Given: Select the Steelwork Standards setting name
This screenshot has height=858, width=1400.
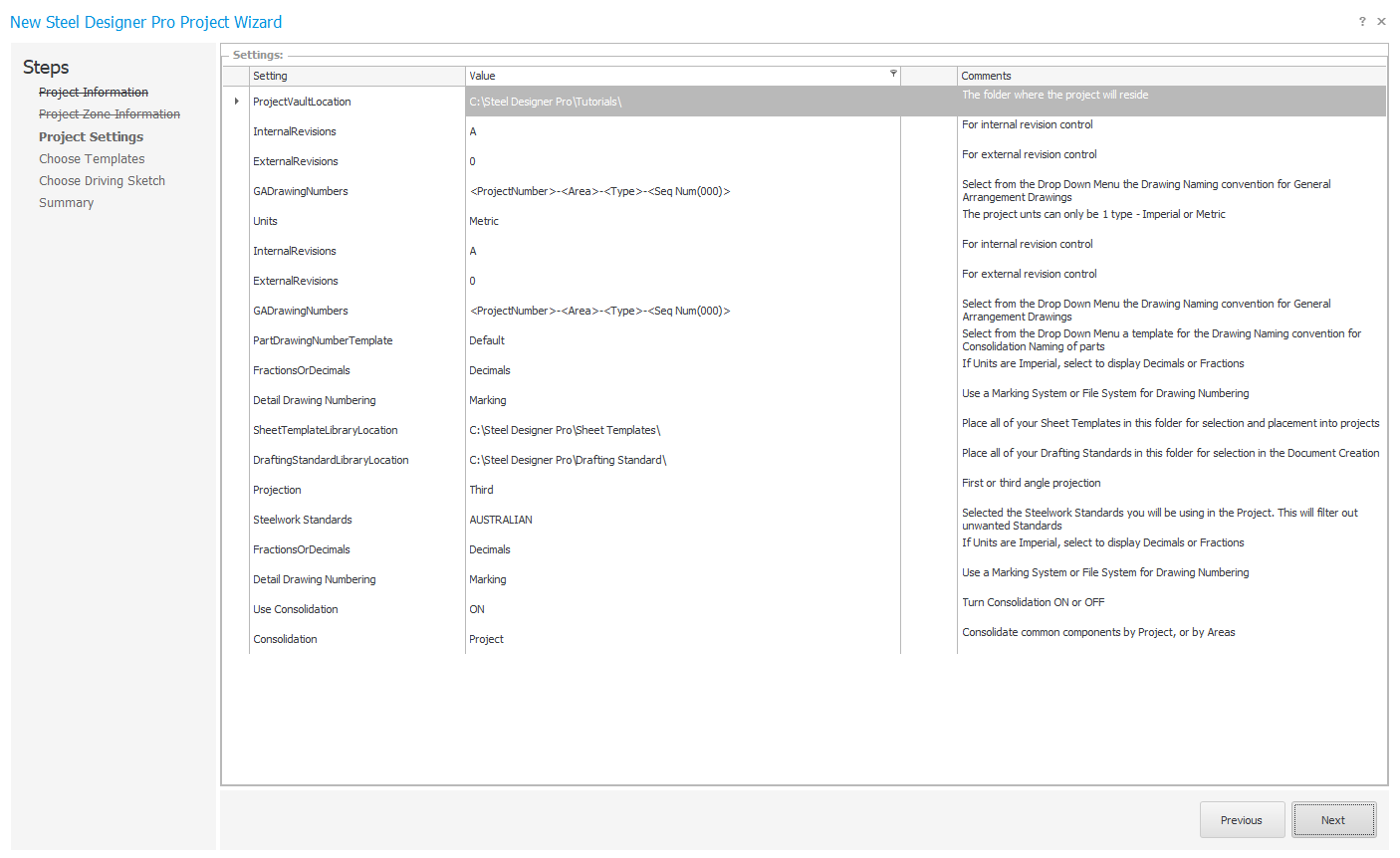Looking at the screenshot, I should (303, 520).
